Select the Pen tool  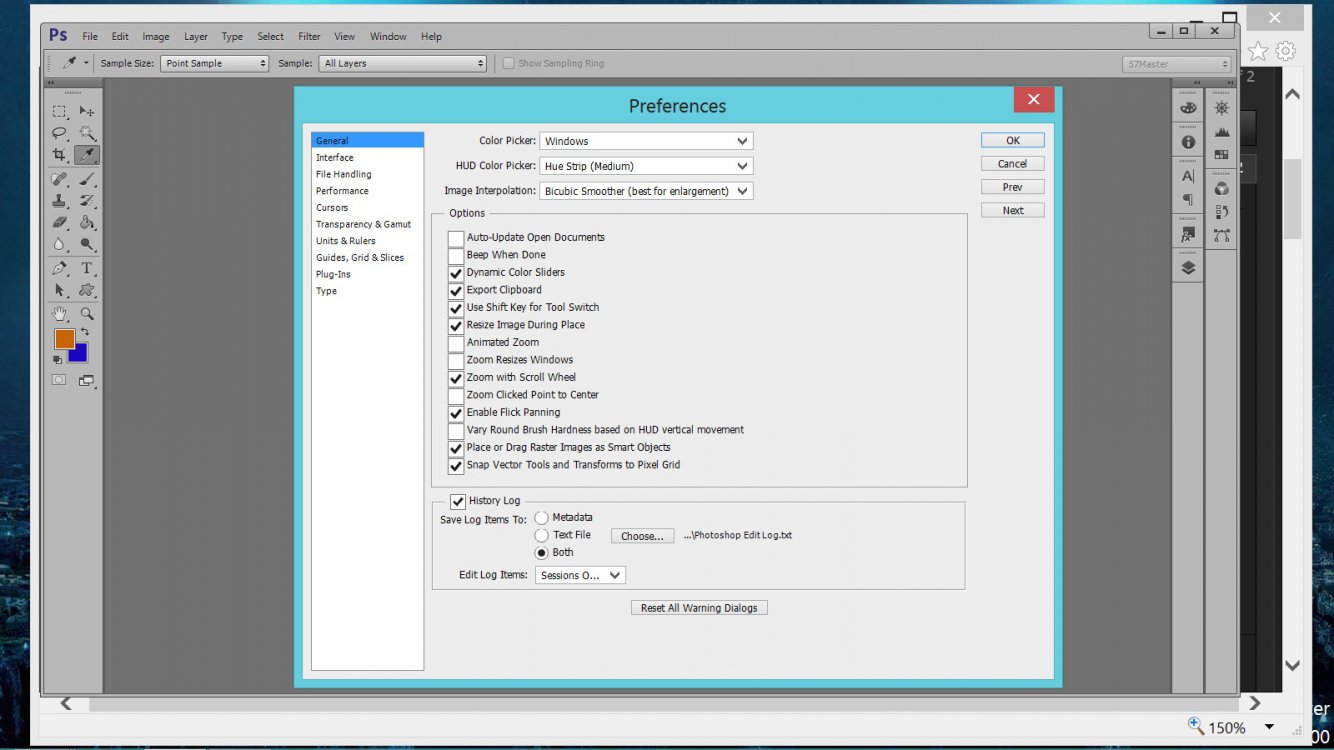(x=60, y=268)
